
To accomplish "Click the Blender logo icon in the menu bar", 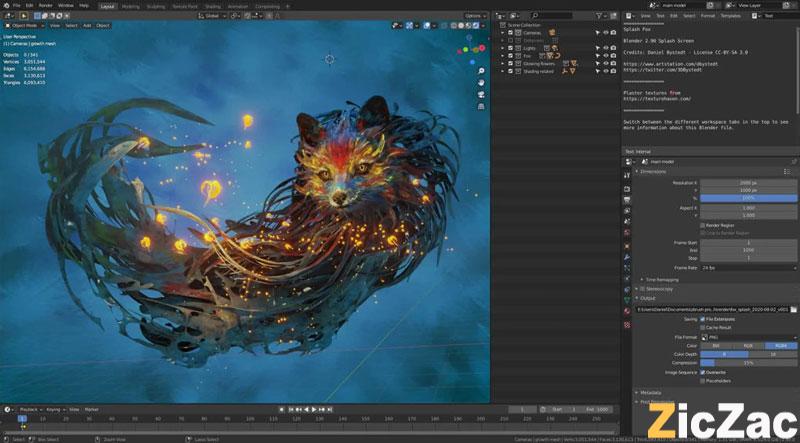I will coord(5,5).
